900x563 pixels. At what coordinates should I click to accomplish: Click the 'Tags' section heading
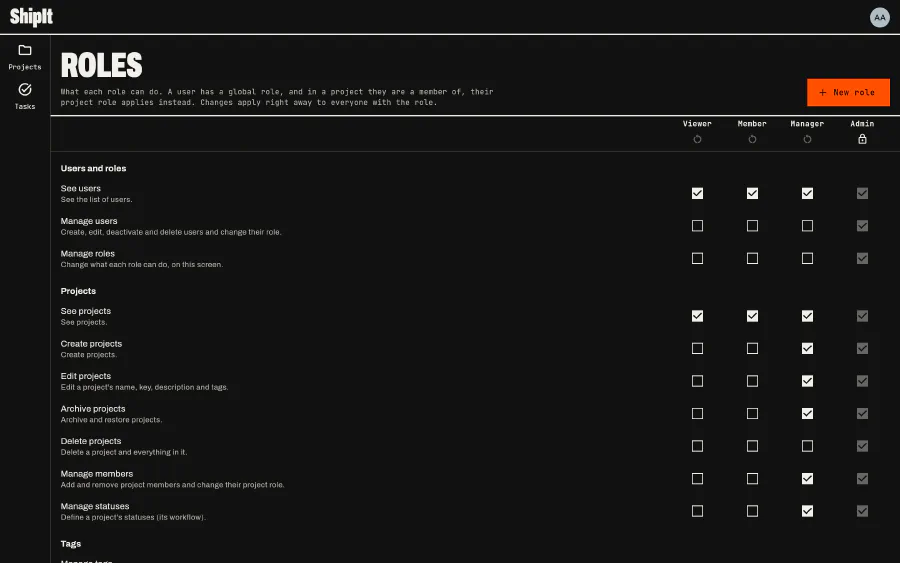71,544
